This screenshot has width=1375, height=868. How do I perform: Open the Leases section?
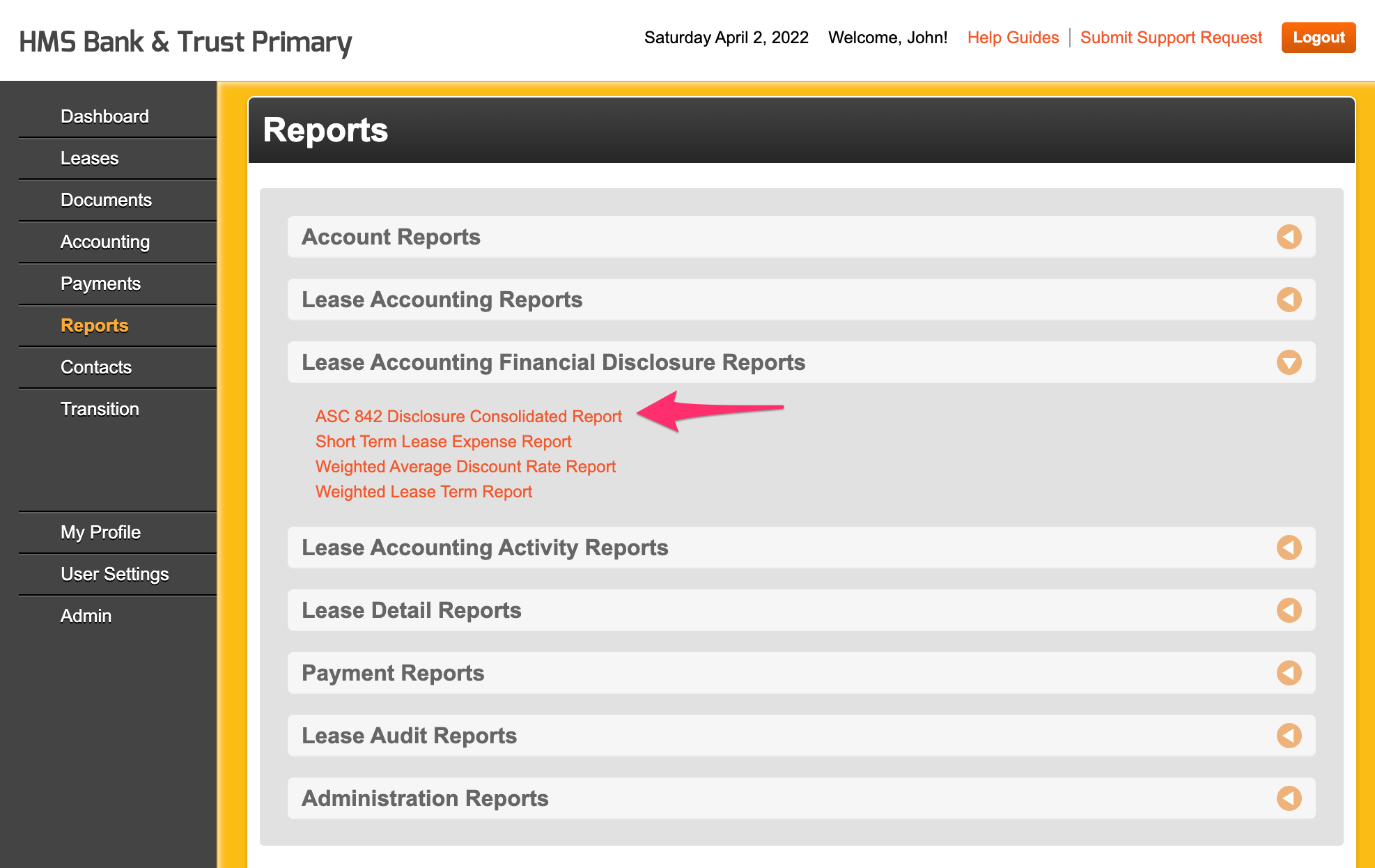(x=89, y=158)
